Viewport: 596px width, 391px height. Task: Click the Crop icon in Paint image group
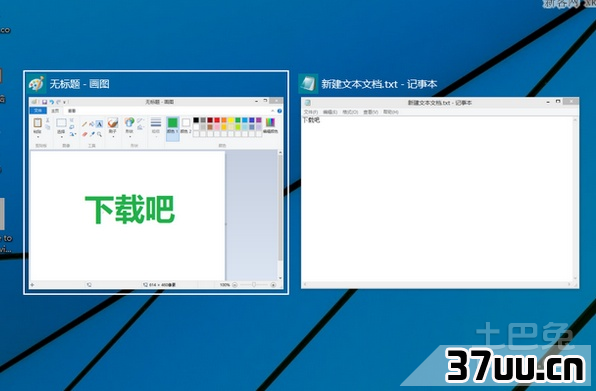(71, 120)
